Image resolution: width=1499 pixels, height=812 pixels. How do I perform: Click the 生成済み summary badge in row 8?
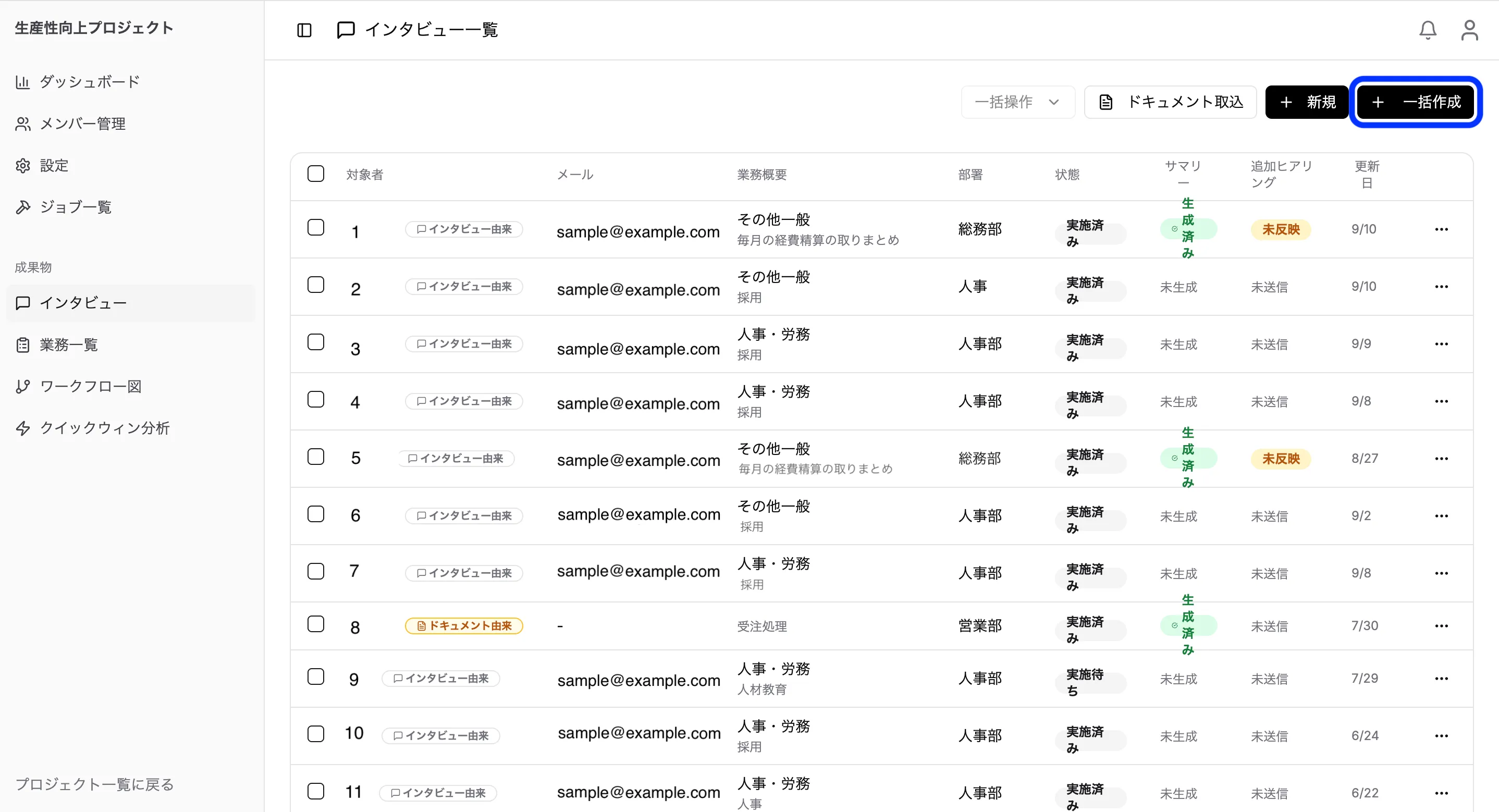(x=1188, y=625)
